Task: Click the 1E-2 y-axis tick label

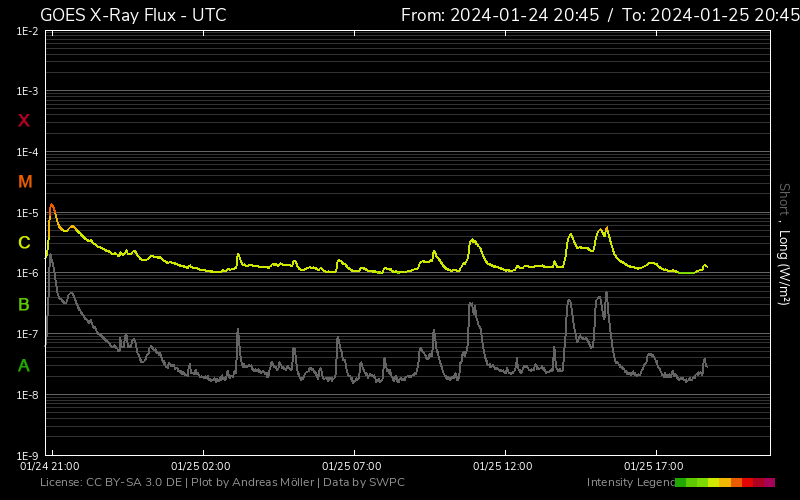Action: 27,32
